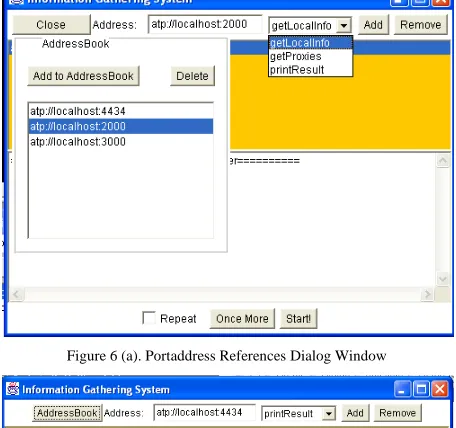Toggle the Repeat checkbox
The width and height of the screenshot is (456, 428).
point(149,318)
